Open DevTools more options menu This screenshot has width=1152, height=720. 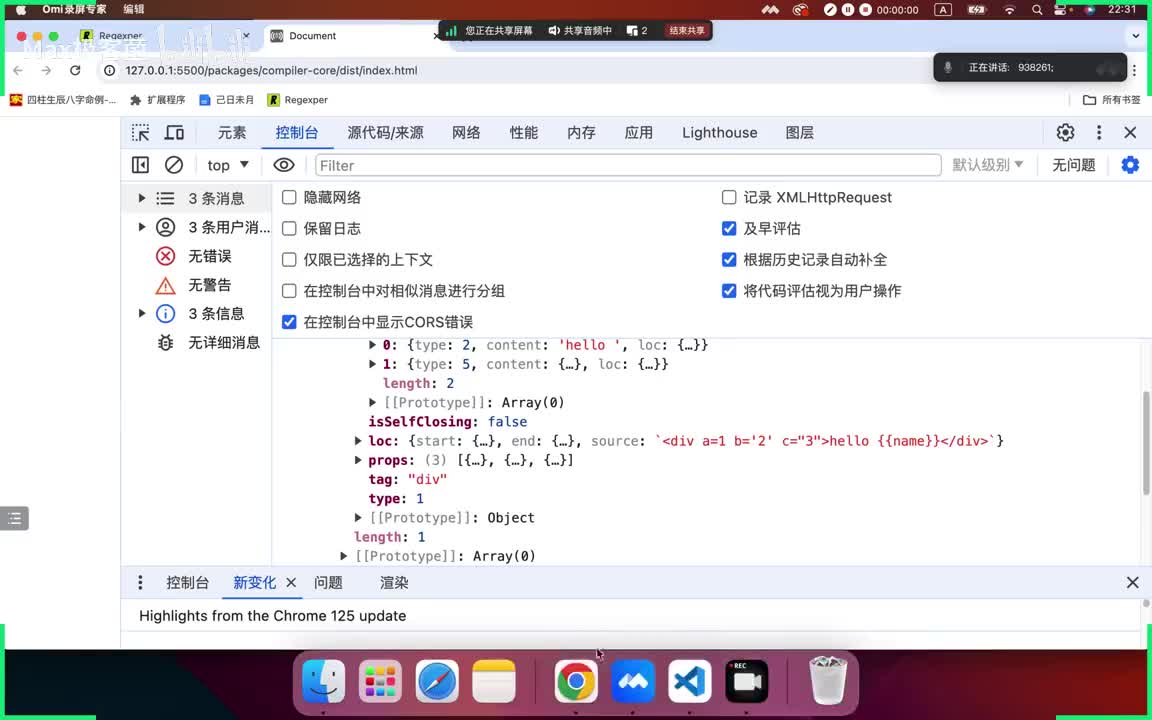coord(1099,133)
